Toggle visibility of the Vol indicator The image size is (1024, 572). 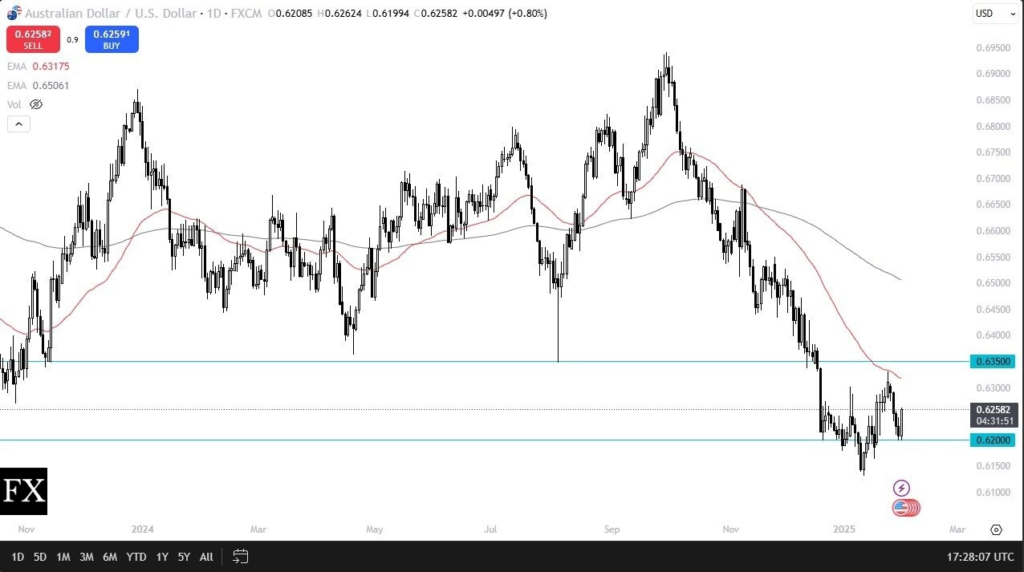tap(36, 104)
